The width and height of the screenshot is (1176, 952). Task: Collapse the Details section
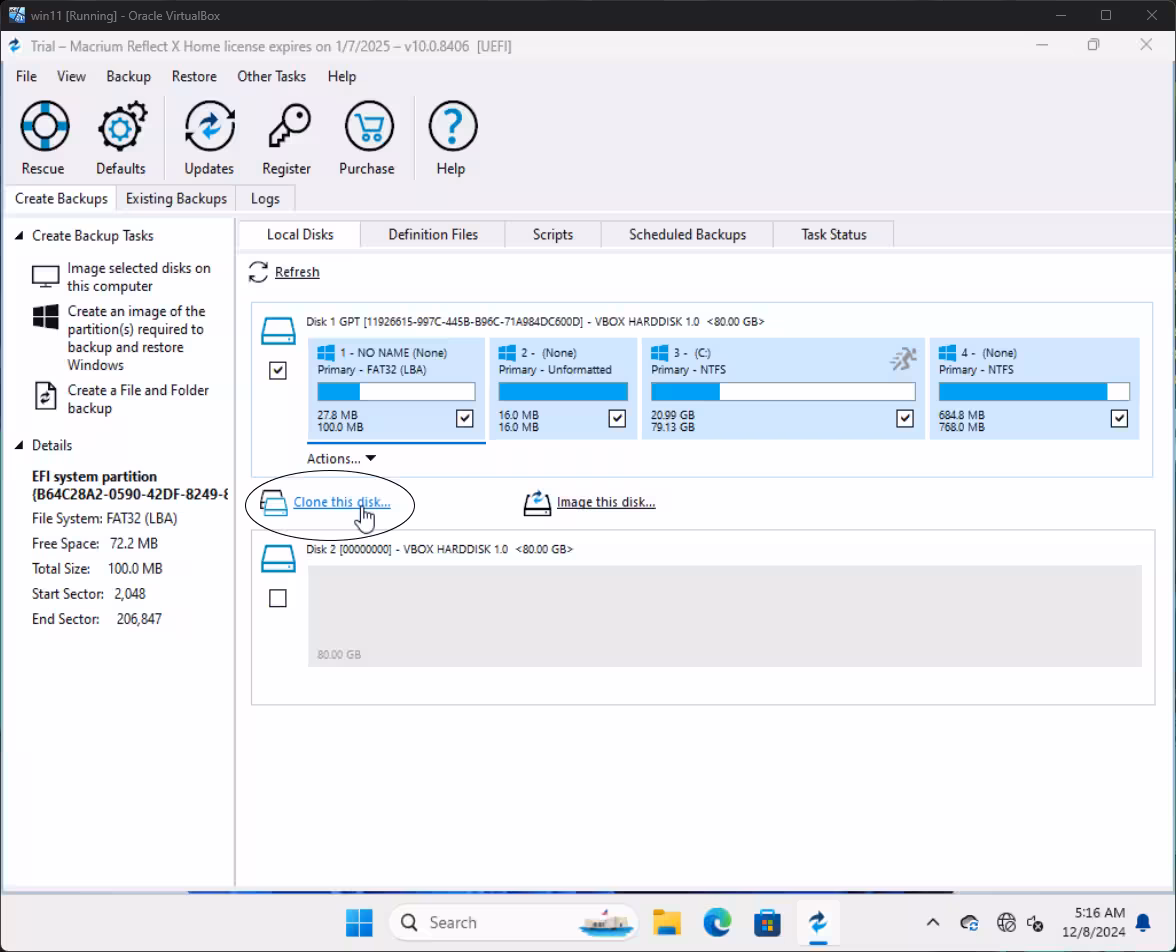20,446
